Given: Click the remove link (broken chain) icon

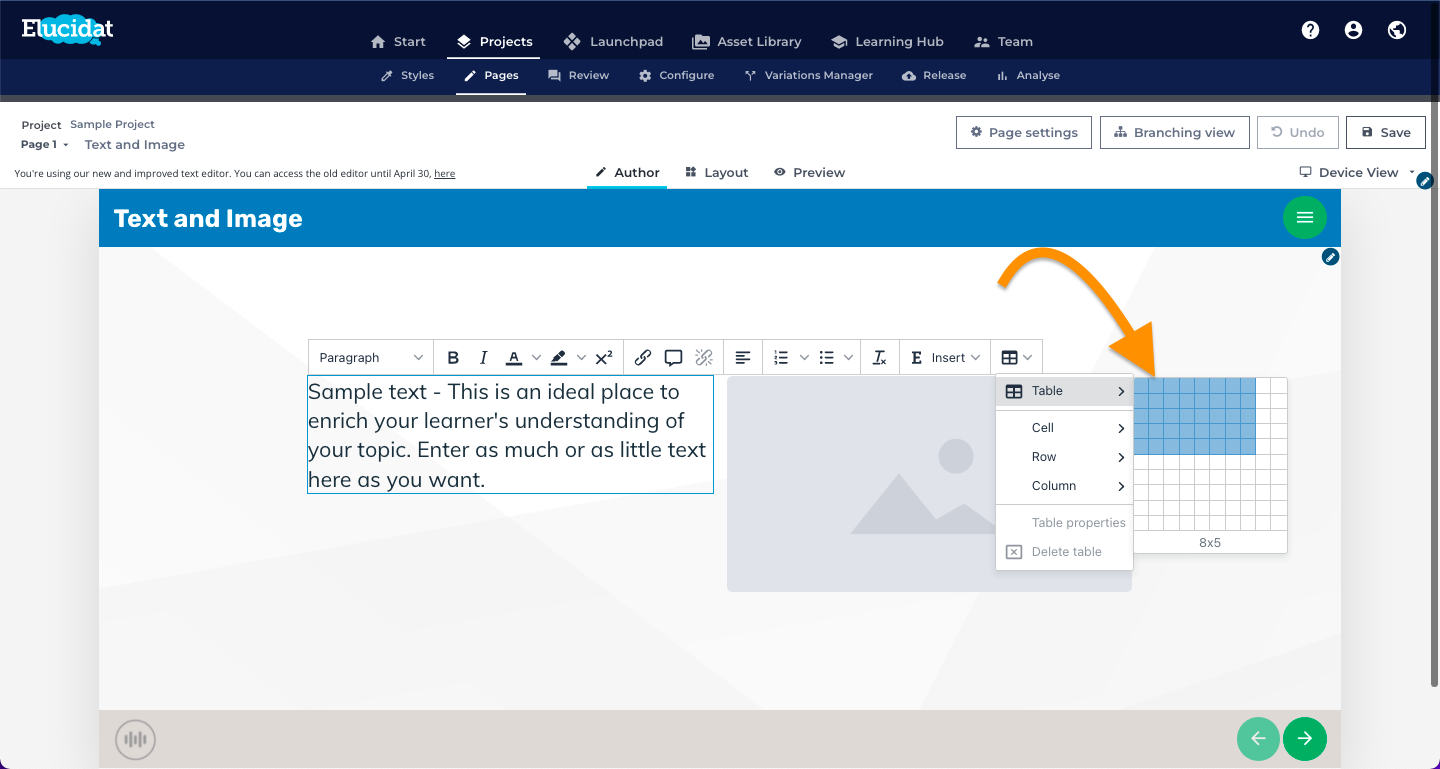Looking at the screenshot, I should 704,357.
